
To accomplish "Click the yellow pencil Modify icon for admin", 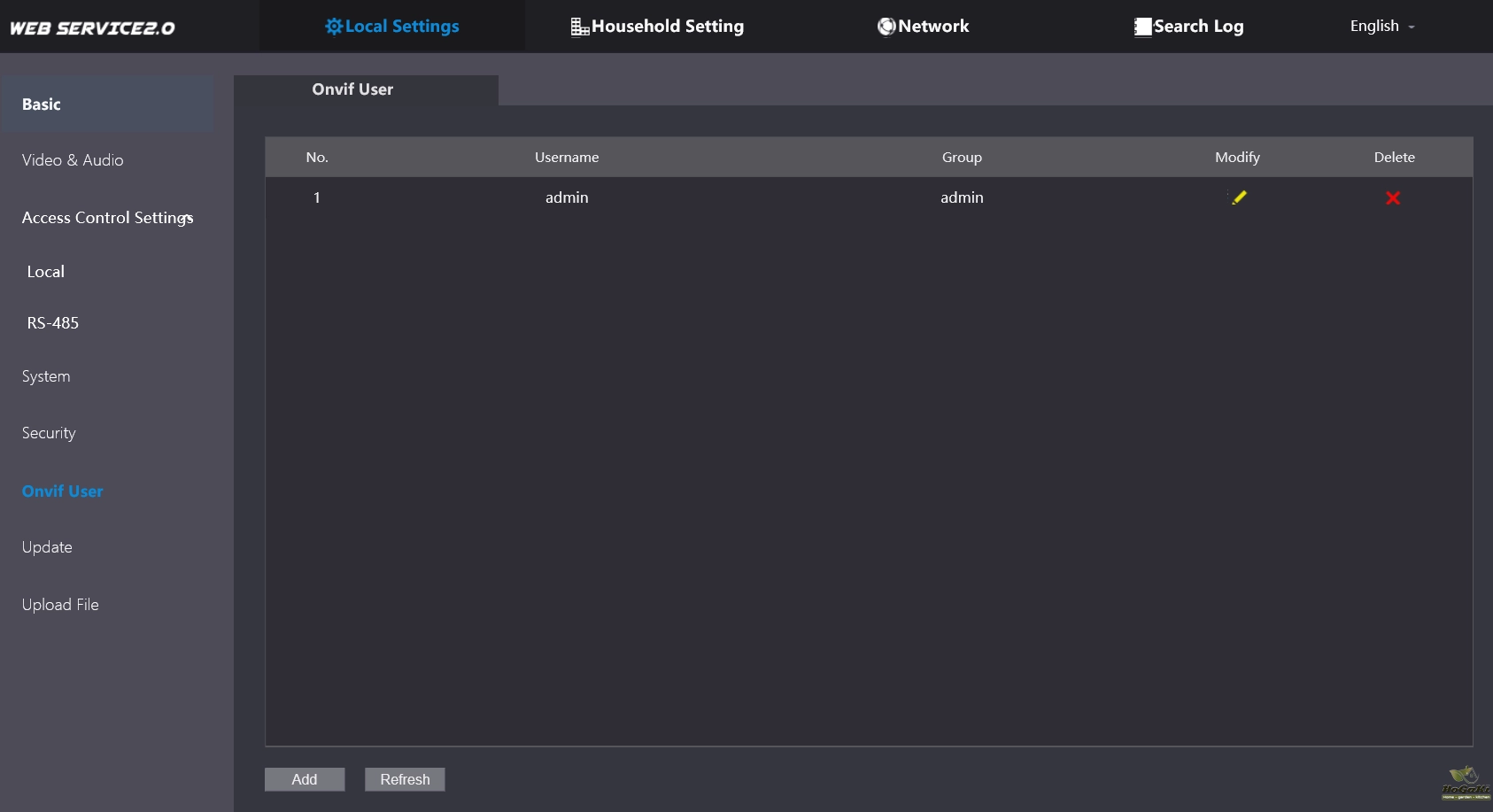I will [1238, 197].
